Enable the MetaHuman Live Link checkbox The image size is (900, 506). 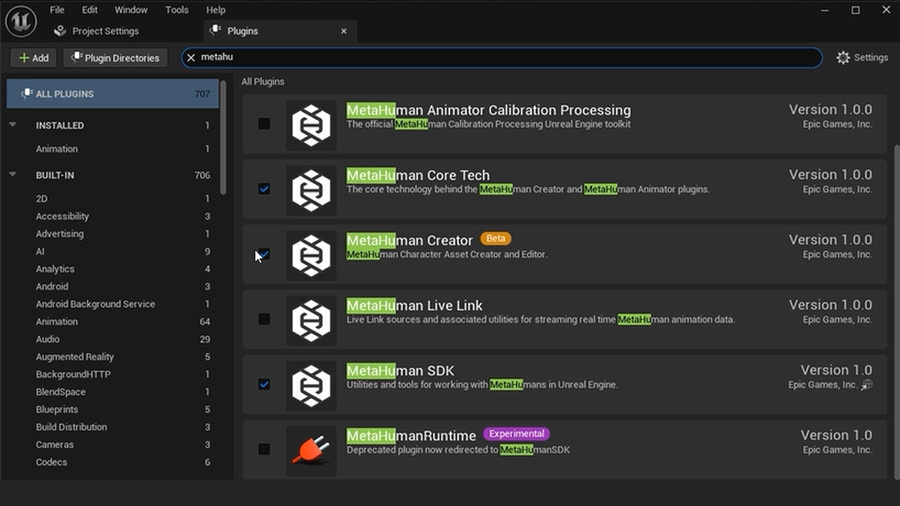point(264,319)
